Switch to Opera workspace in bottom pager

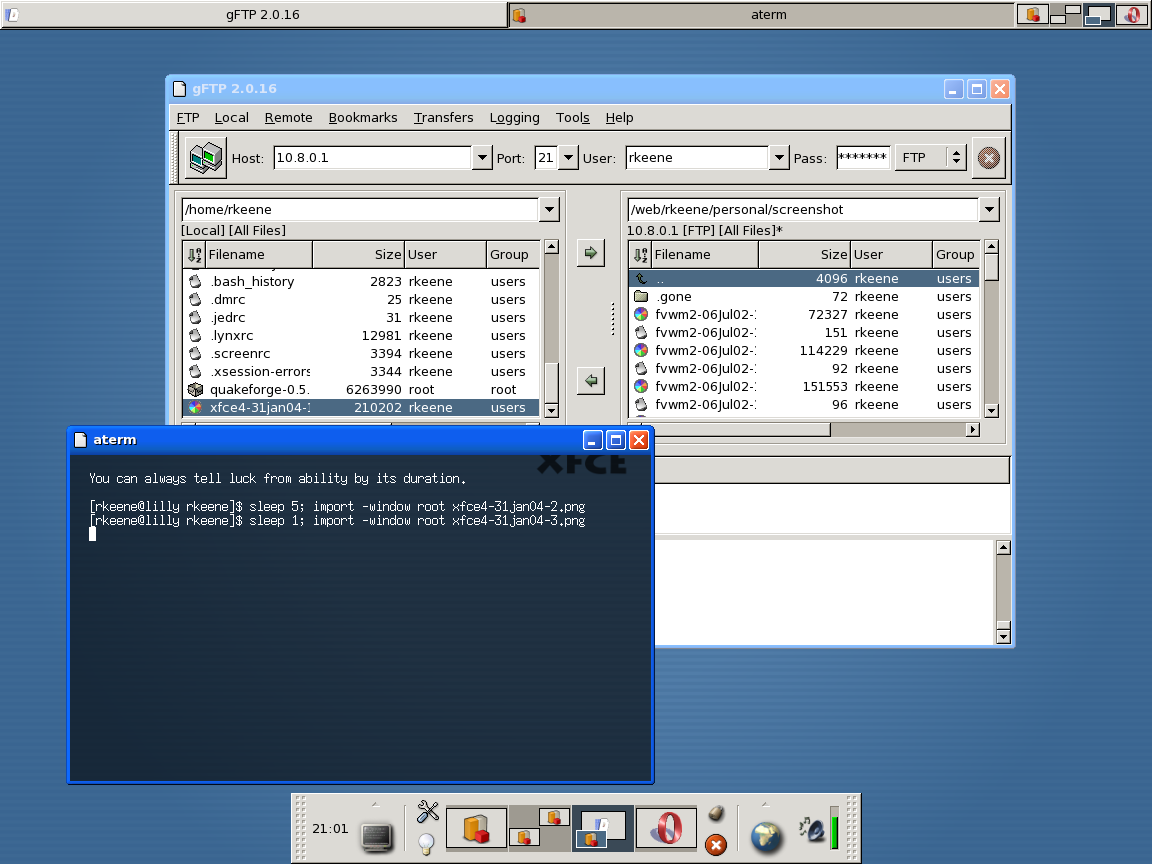[666, 828]
